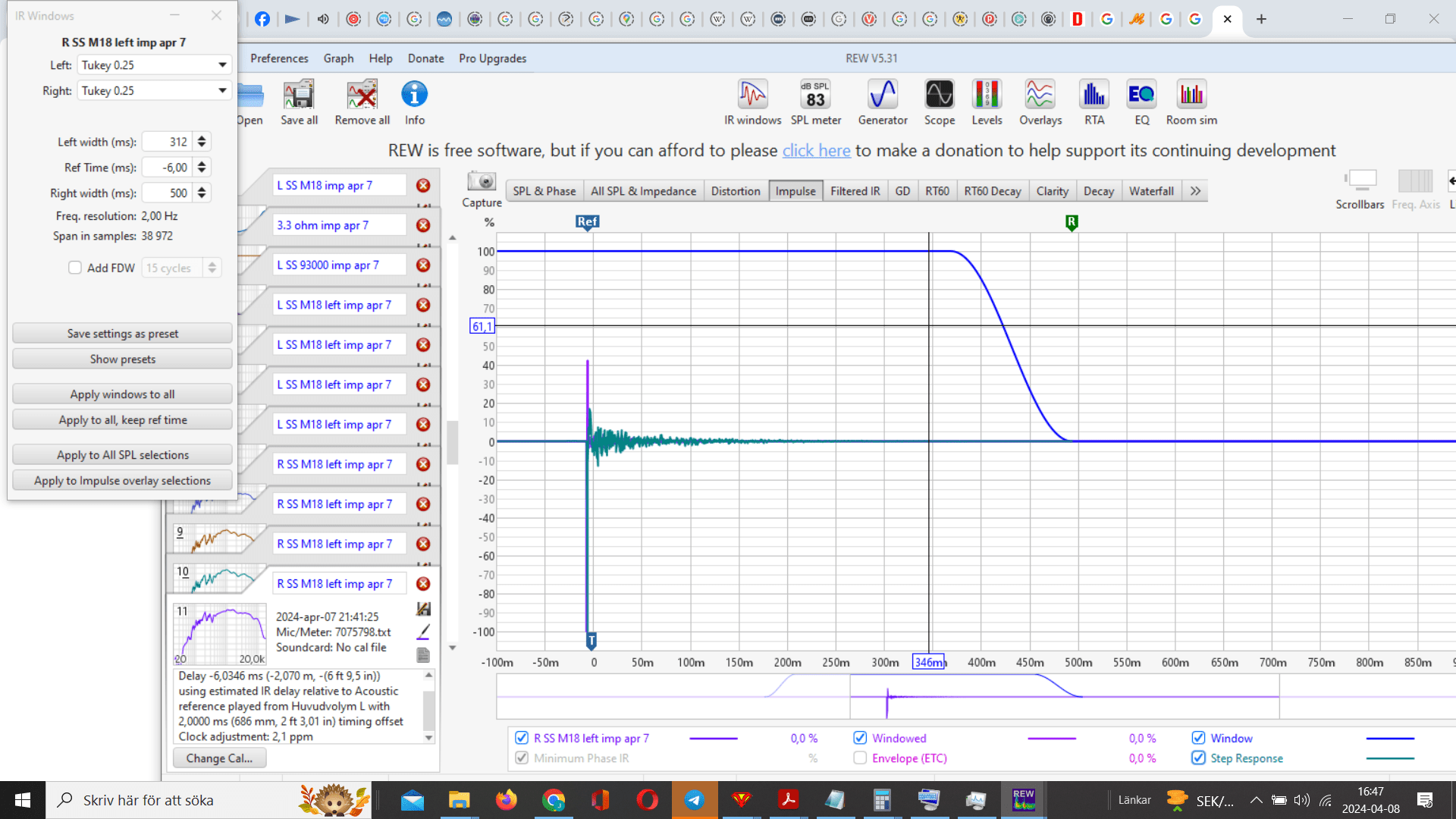Open the SPL meter
Screen dimensions: 1456x819
816,102
